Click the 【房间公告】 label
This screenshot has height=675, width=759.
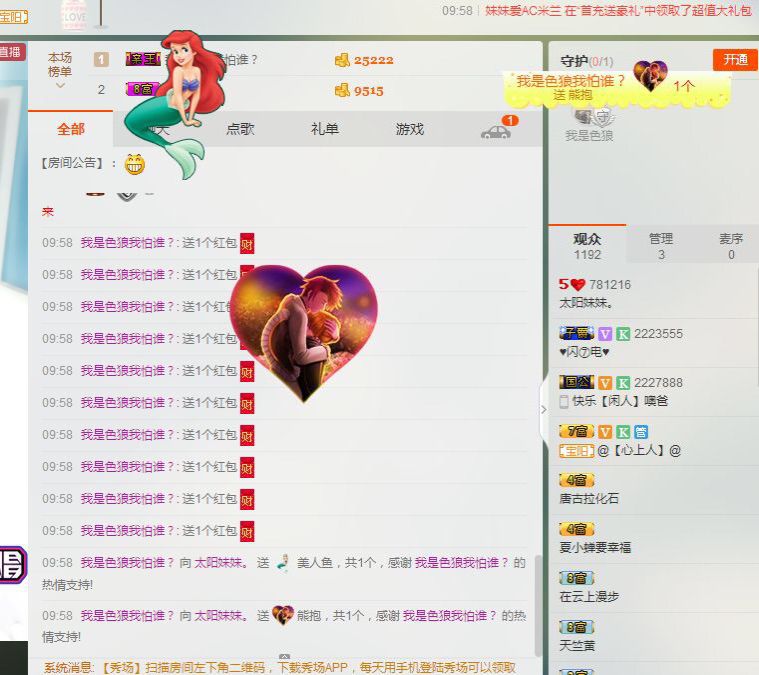pyautogui.click(x=72, y=163)
